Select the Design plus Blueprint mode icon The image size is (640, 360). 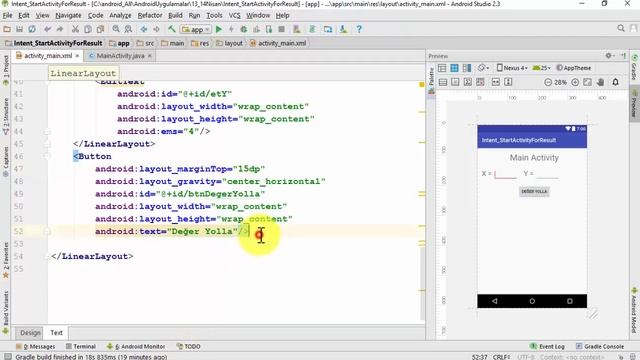point(467,68)
